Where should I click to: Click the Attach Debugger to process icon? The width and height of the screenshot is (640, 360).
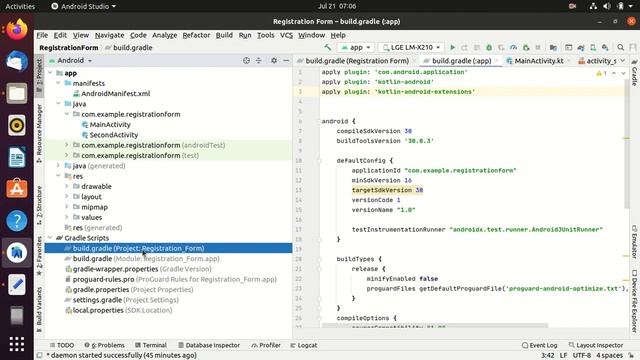(526, 48)
